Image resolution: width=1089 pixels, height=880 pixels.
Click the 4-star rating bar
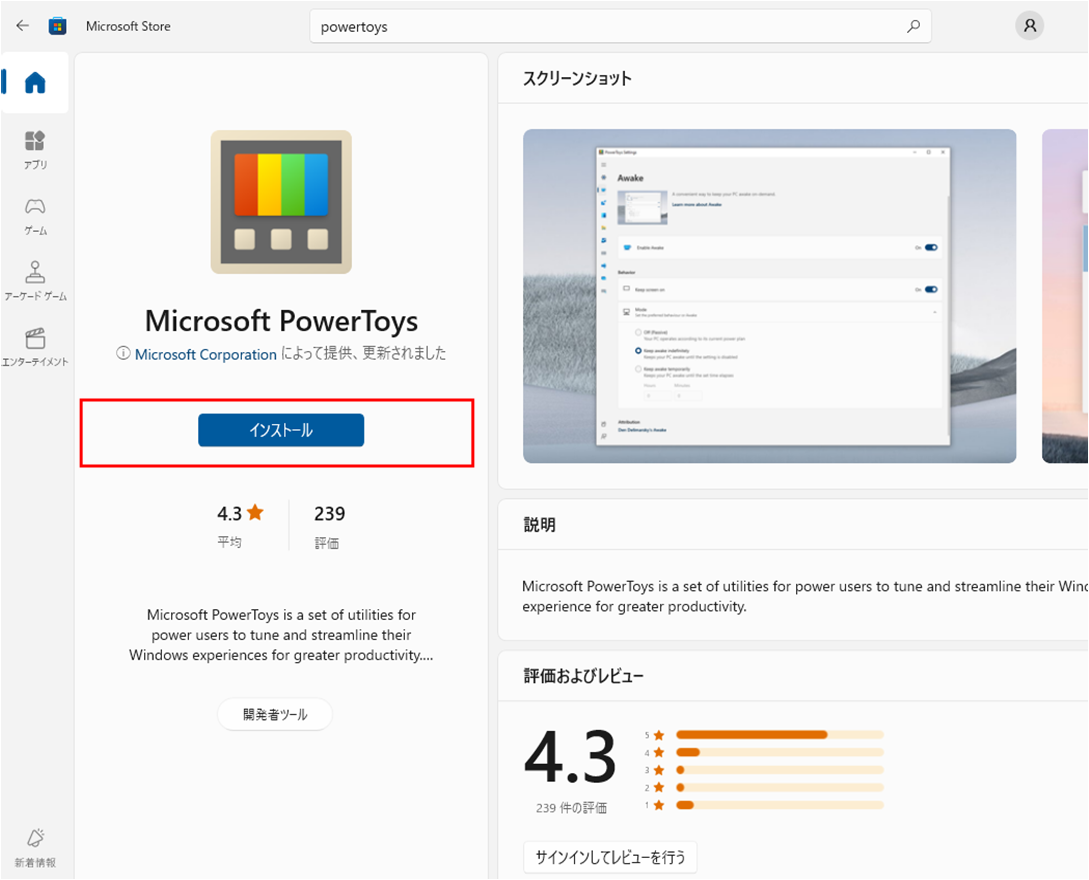click(779, 752)
